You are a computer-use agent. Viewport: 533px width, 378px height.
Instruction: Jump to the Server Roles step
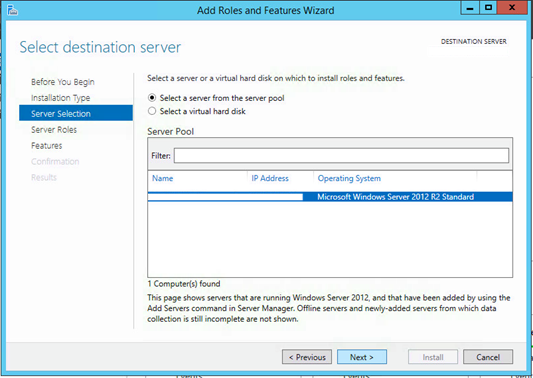[54, 130]
